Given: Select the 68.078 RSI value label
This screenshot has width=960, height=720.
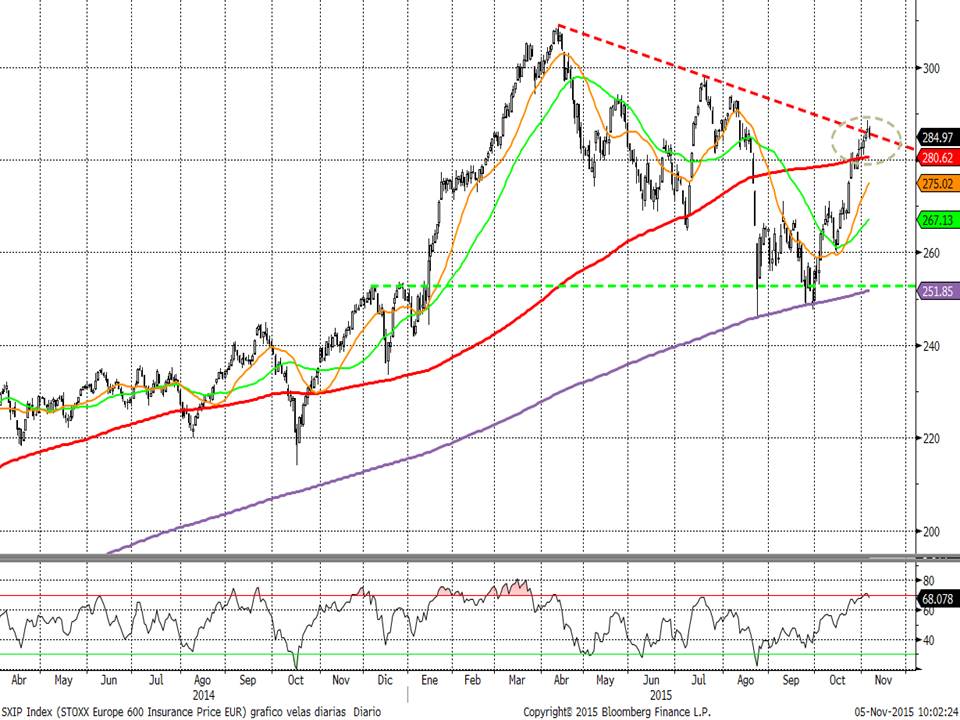Looking at the screenshot, I should click(x=937, y=599).
